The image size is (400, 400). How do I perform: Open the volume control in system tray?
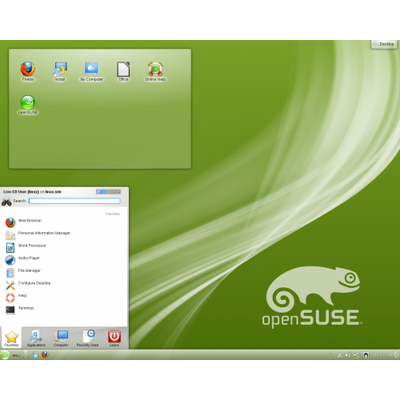[348, 355]
